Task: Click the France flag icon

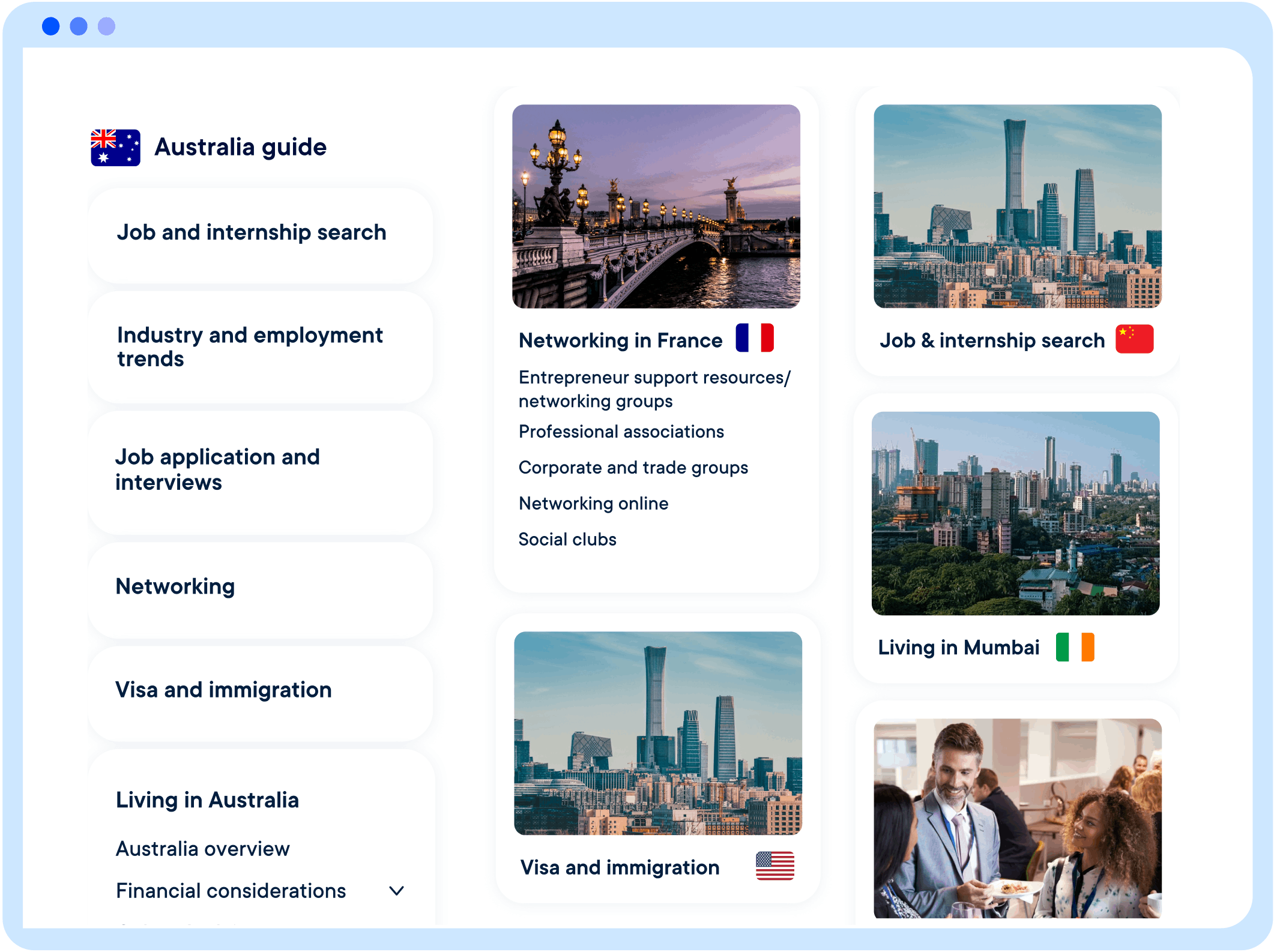Action: point(755,337)
